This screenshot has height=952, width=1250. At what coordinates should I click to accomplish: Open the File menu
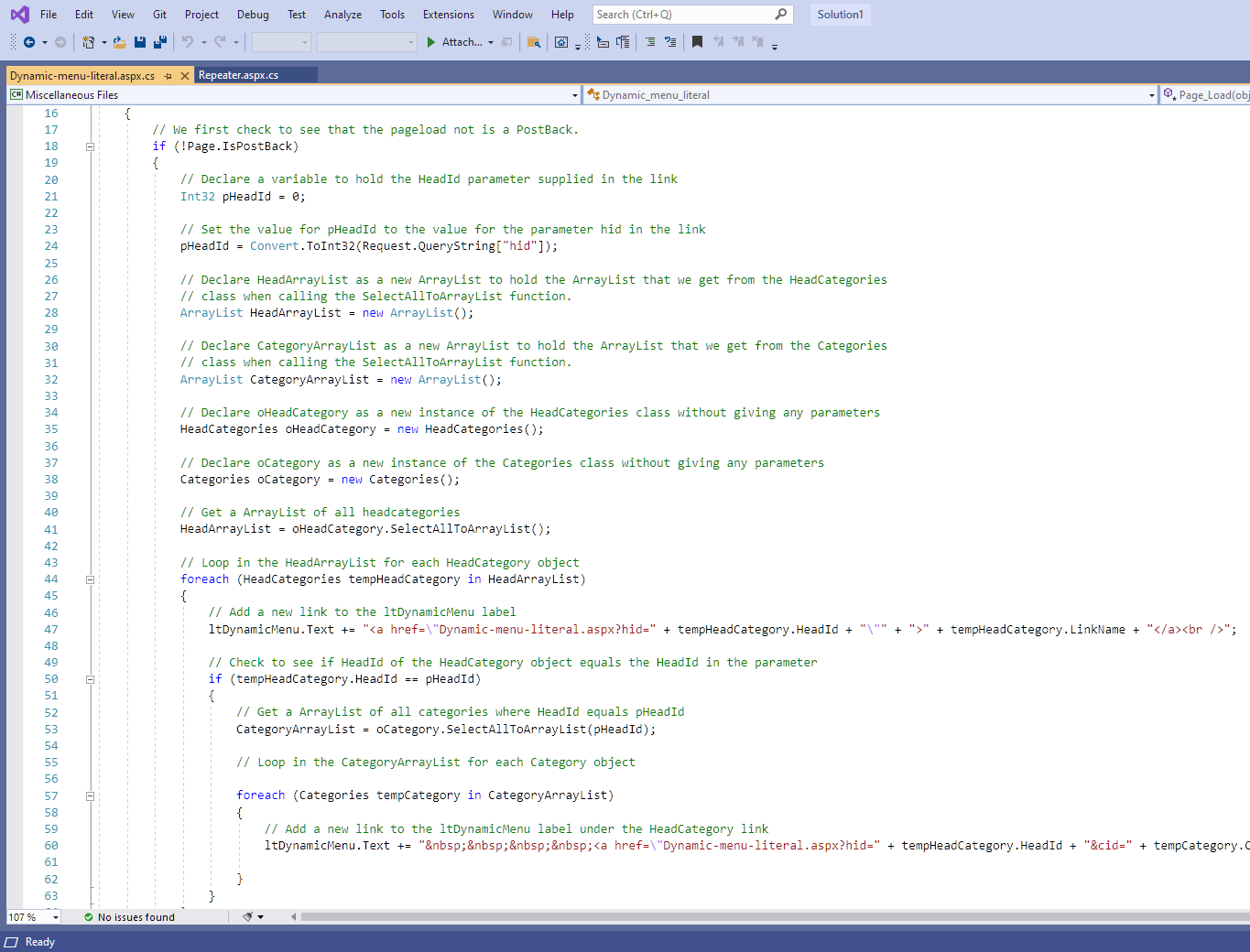(x=49, y=15)
